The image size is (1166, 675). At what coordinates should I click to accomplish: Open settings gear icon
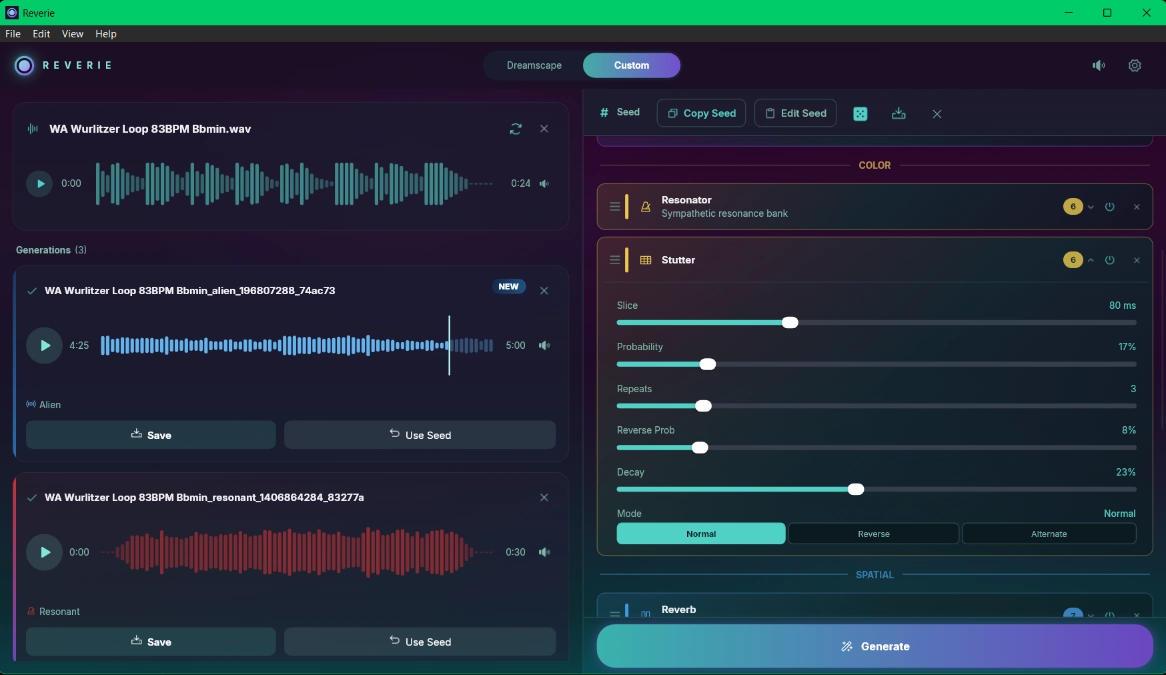(x=1134, y=65)
